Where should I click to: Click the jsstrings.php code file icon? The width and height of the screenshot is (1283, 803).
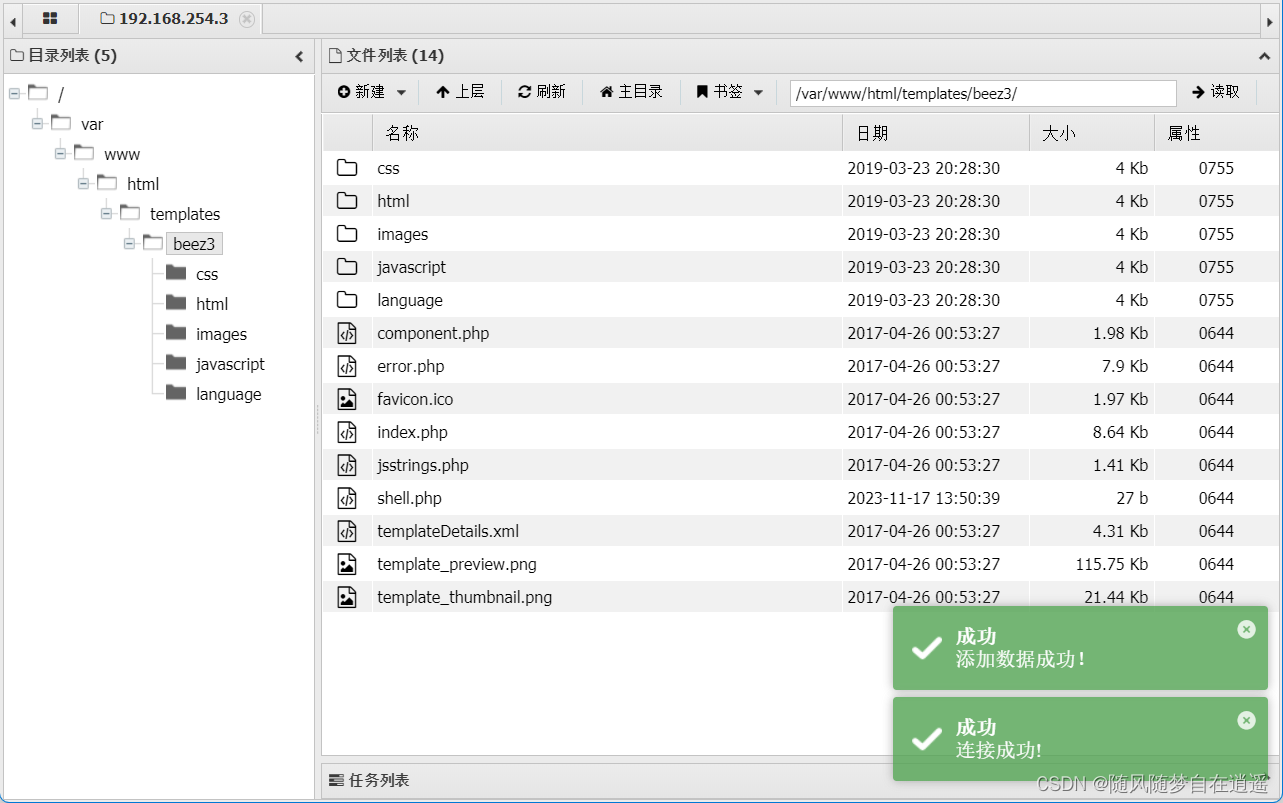click(347, 465)
